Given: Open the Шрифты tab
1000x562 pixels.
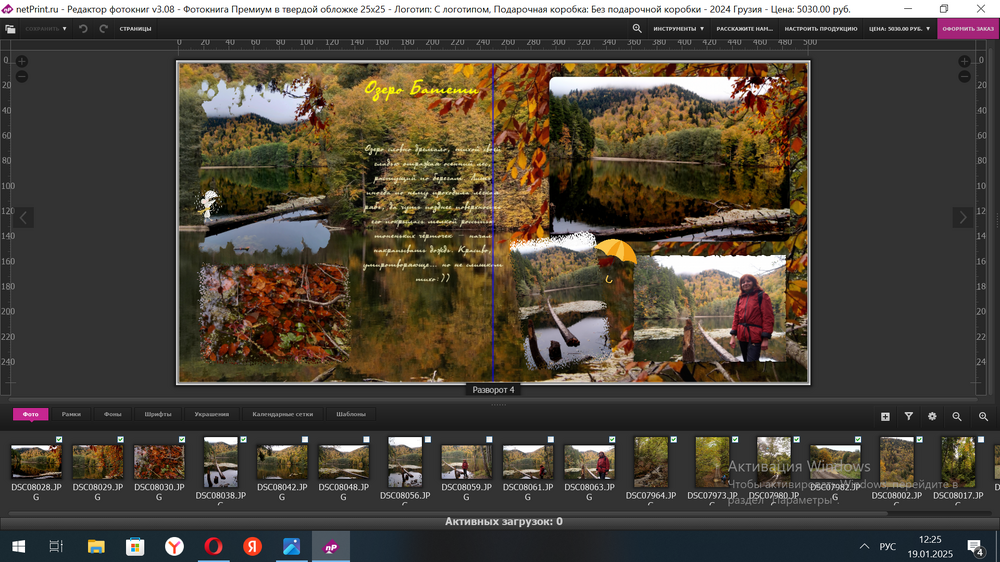Looking at the screenshot, I should [x=158, y=414].
